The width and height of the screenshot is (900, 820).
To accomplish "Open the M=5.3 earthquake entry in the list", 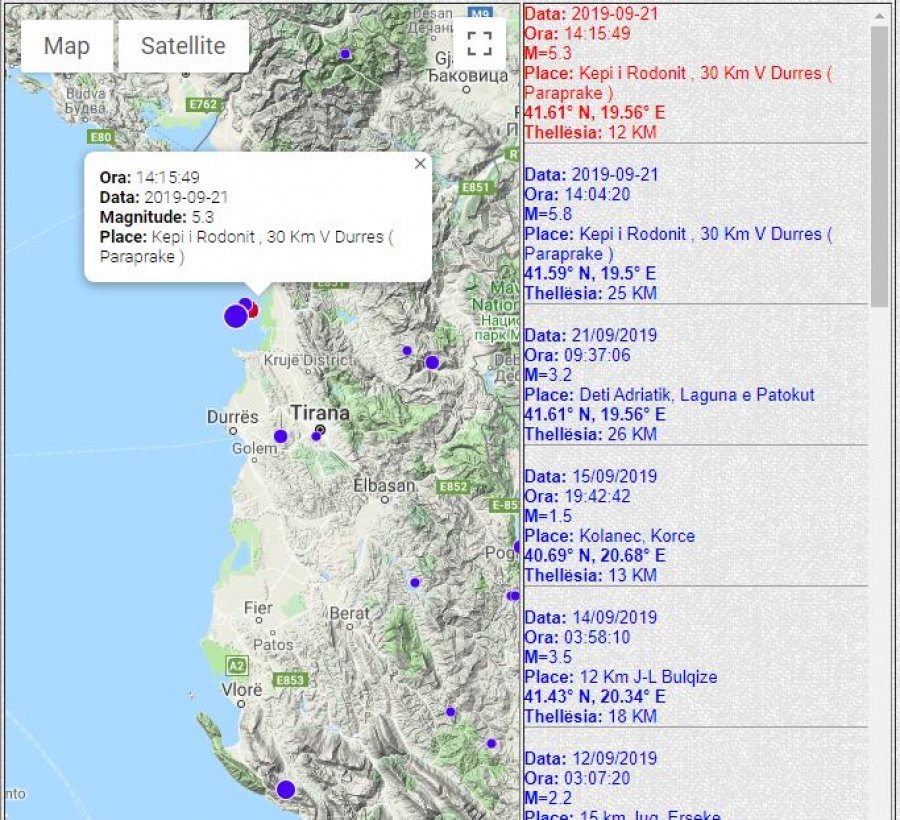I will 695,73.
